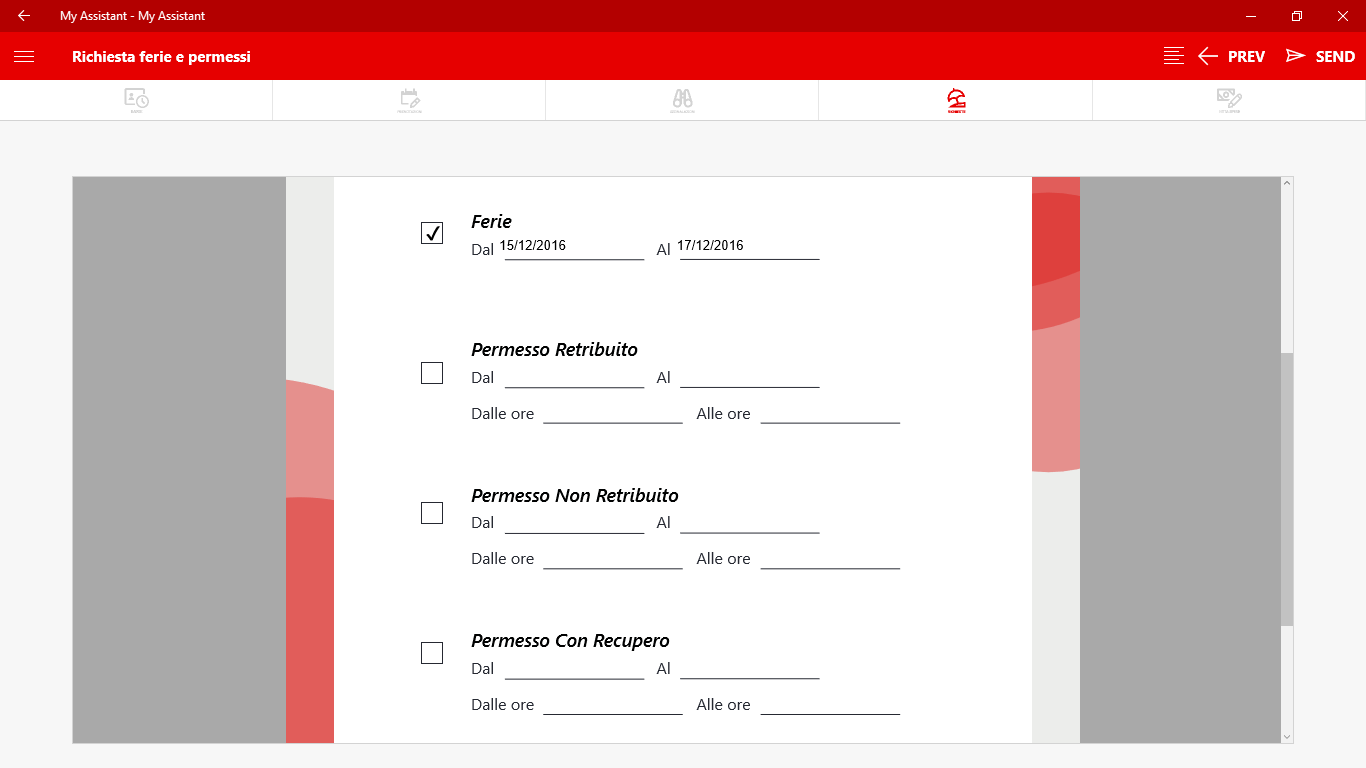
Task: Focus Permesso Retribuito Al field
Action: click(x=750, y=377)
